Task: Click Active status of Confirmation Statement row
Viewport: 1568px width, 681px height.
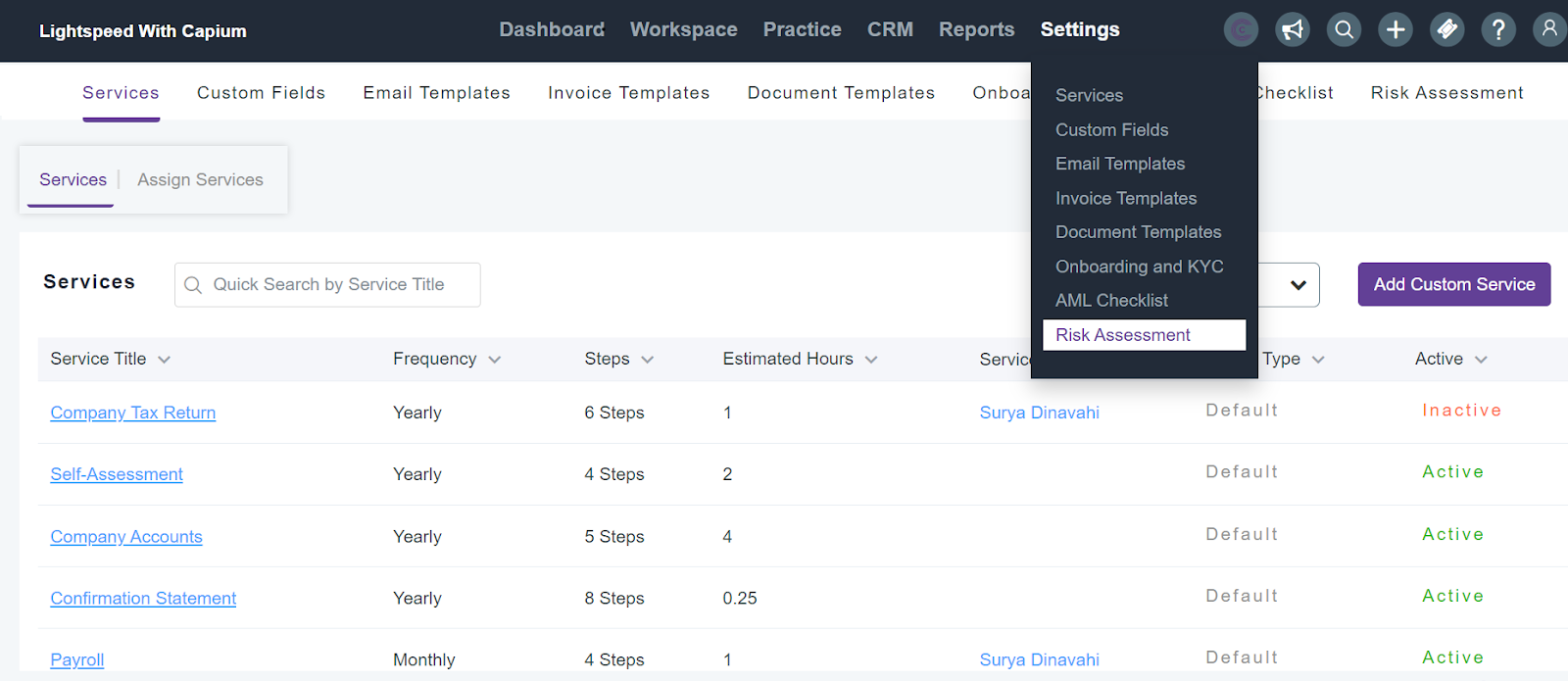Action: click(x=1452, y=596)
